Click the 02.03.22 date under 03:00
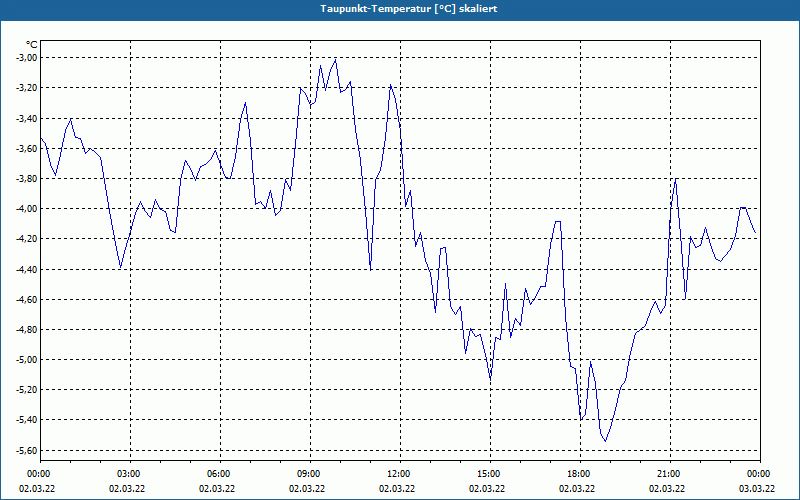The width and height of the screenshot is (800, 500). click(x=127, y=489)
